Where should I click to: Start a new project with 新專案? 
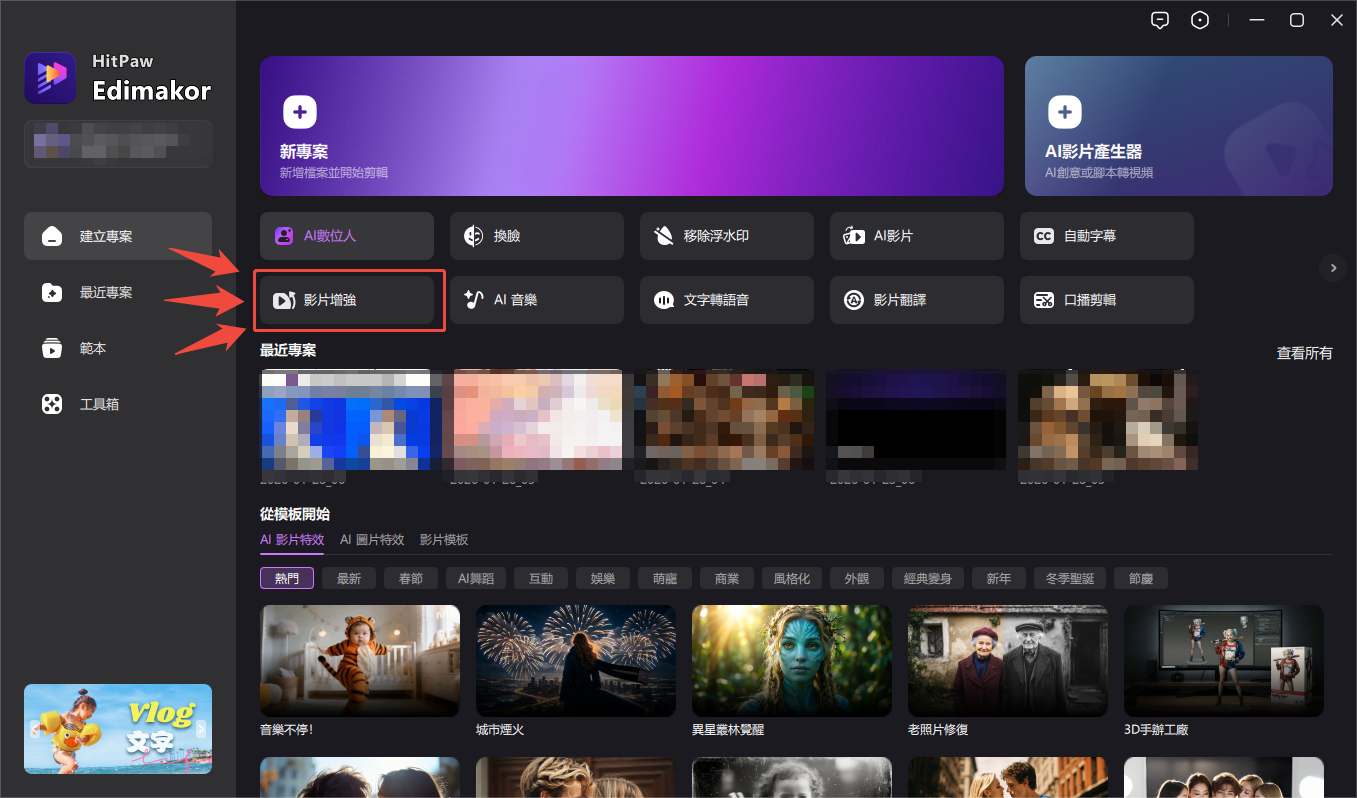click(631, 125)
